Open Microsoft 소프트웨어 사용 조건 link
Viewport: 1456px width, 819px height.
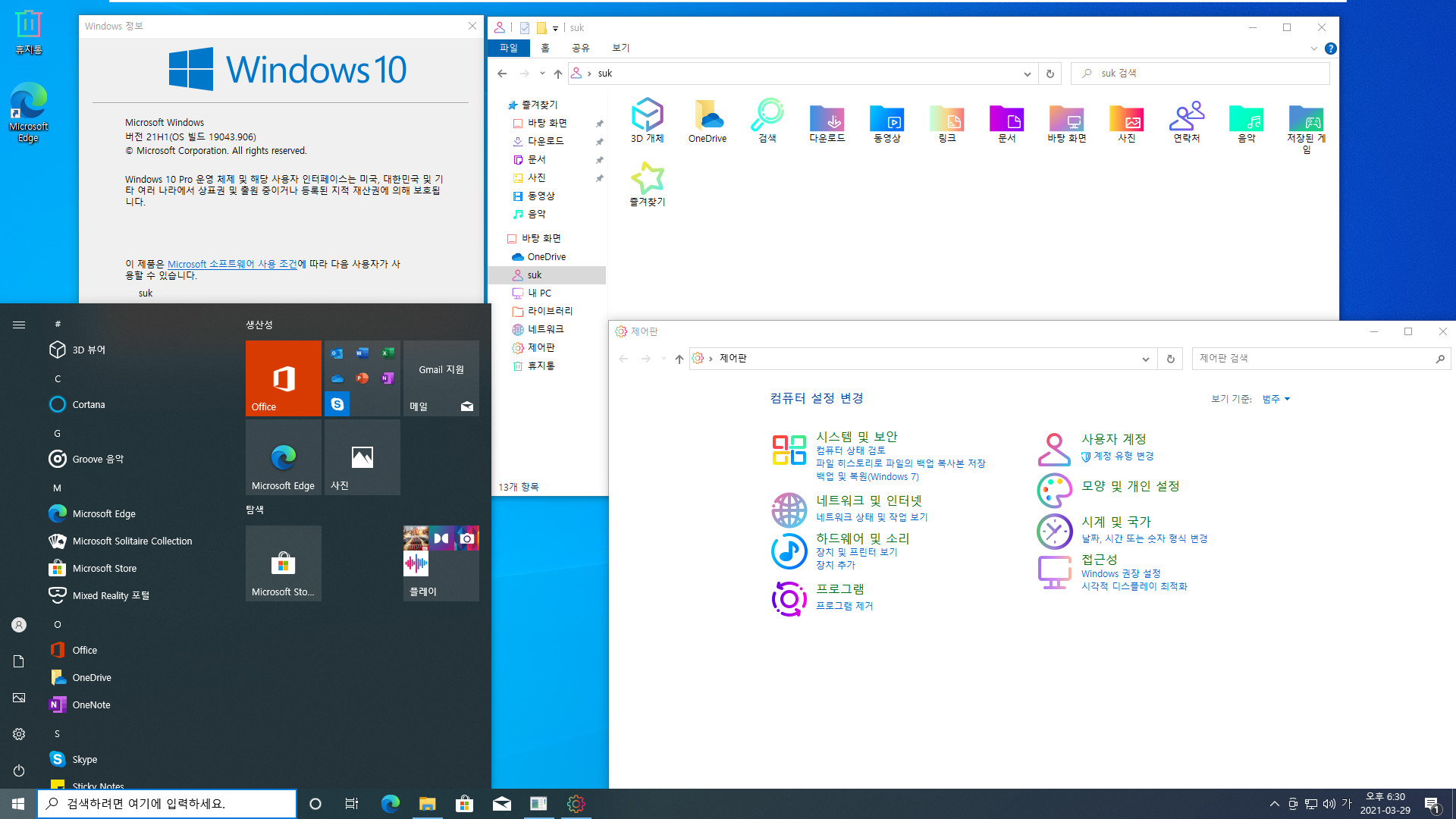[x=232, y=264]
